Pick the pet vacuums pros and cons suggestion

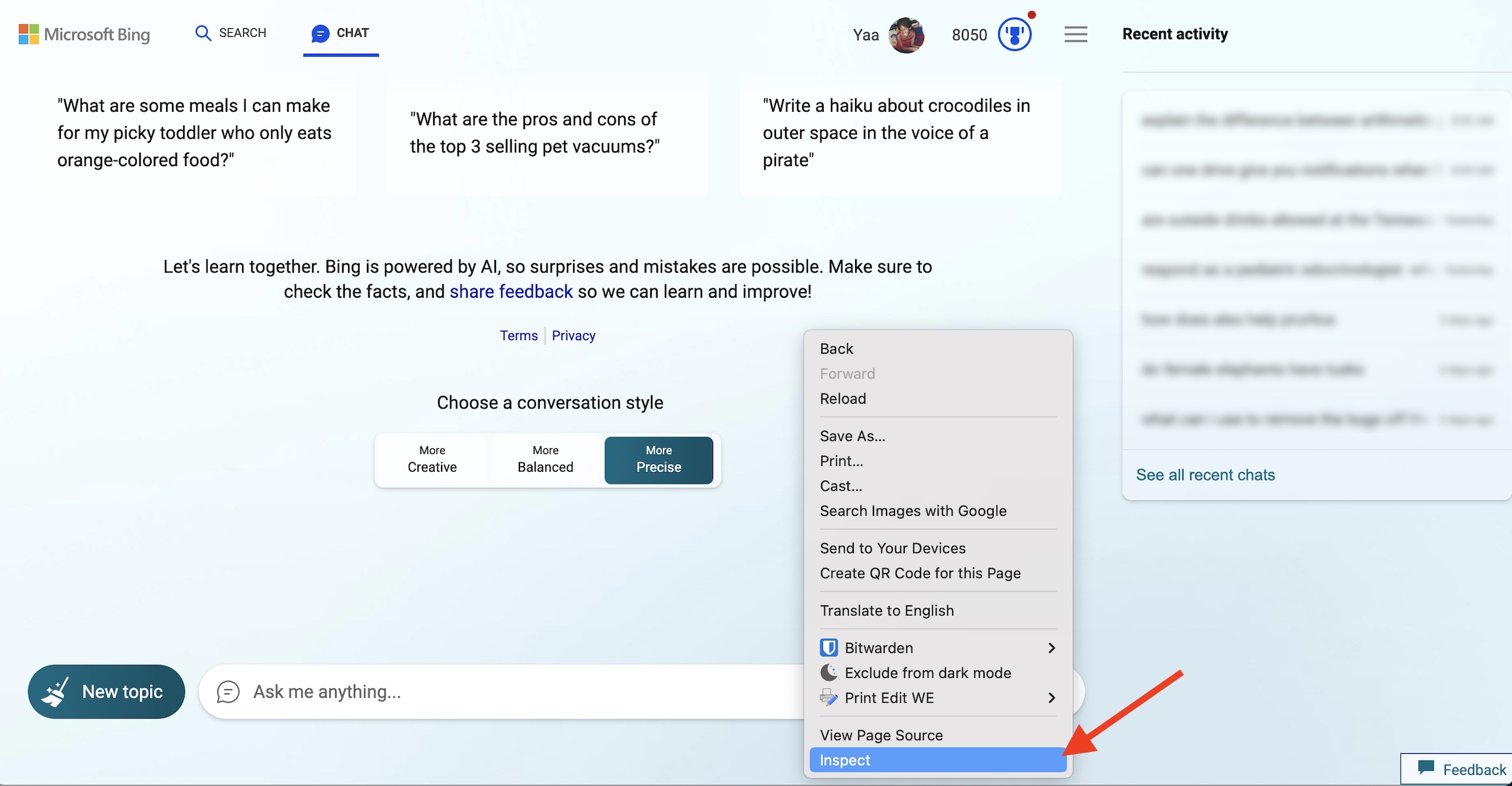tap(548, 133)
